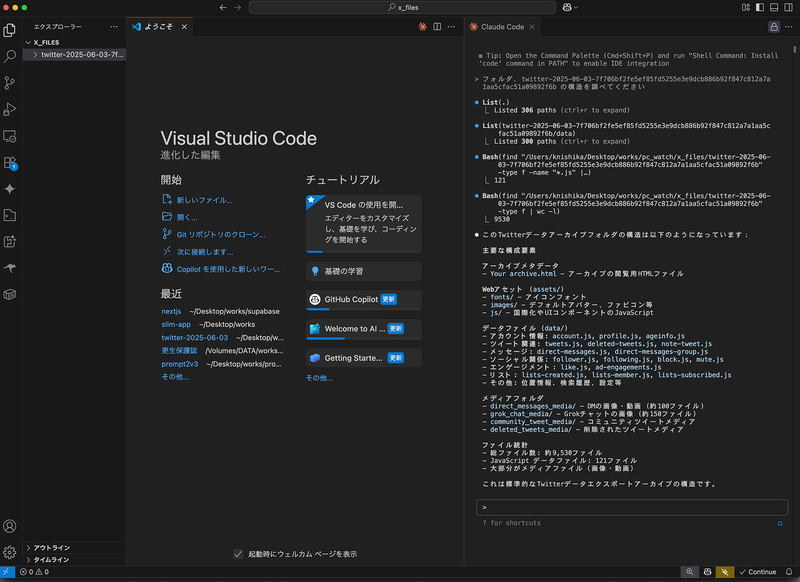Open the Source Control view icon
Viewport: 800px width, 582px height.
click(x=10, y=83)
